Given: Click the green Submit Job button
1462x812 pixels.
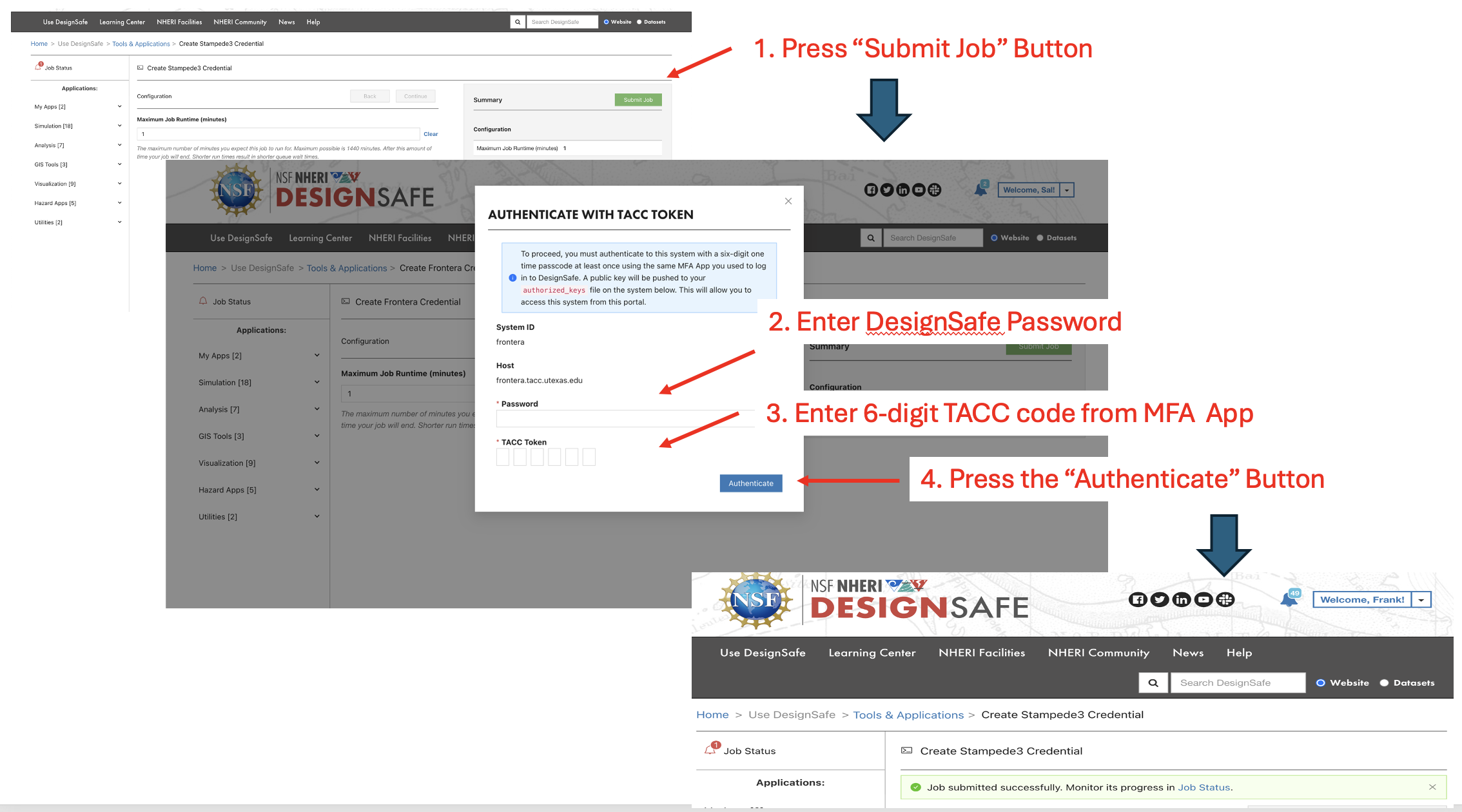Looking at the screenshot, I should pyautogui.click(x=638, y=100).
